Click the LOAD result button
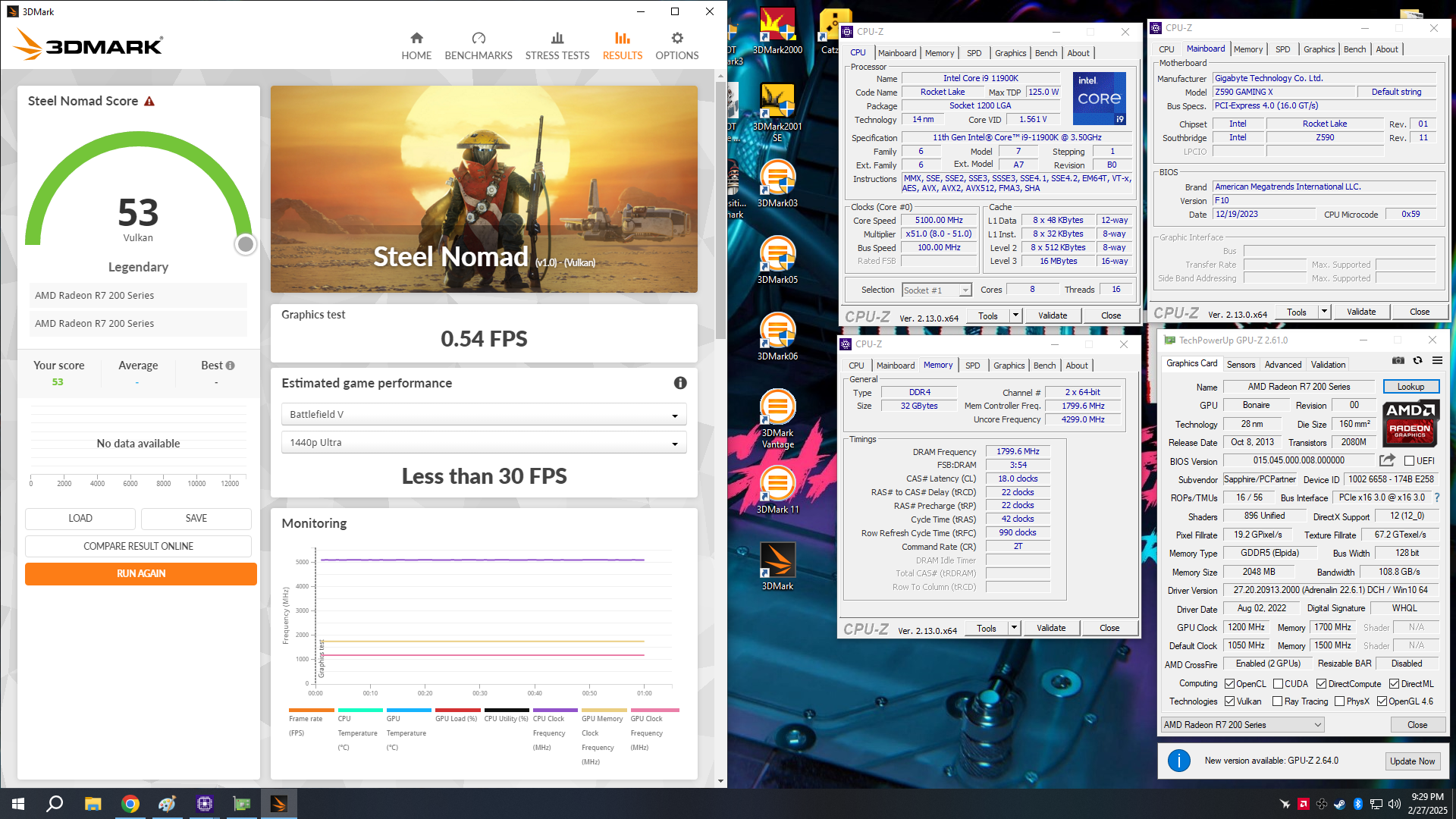This screenshot has height=819, width=1456. (80, 518)
